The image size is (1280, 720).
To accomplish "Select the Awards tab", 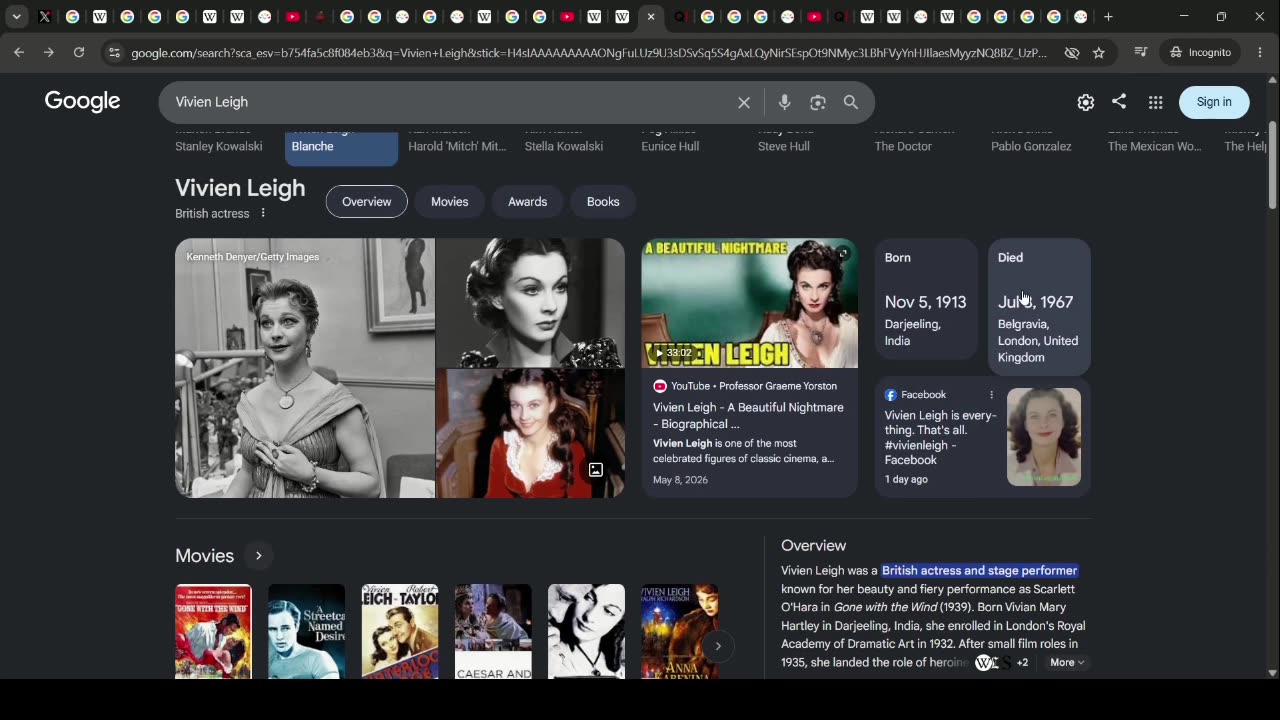I will (527, 202).
